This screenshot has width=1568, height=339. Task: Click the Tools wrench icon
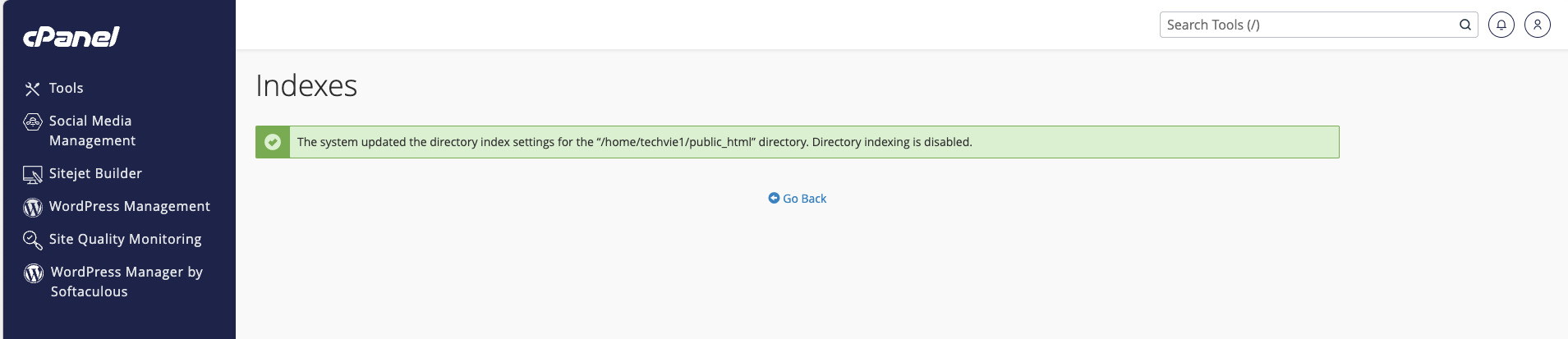pos(33,89)
